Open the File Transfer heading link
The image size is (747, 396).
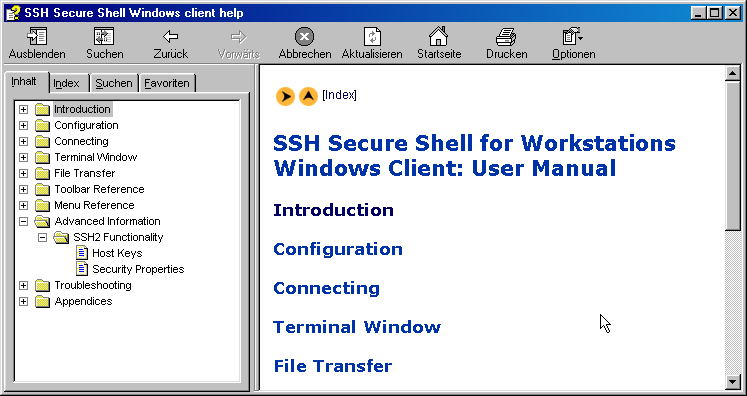(x=333, y=366)
